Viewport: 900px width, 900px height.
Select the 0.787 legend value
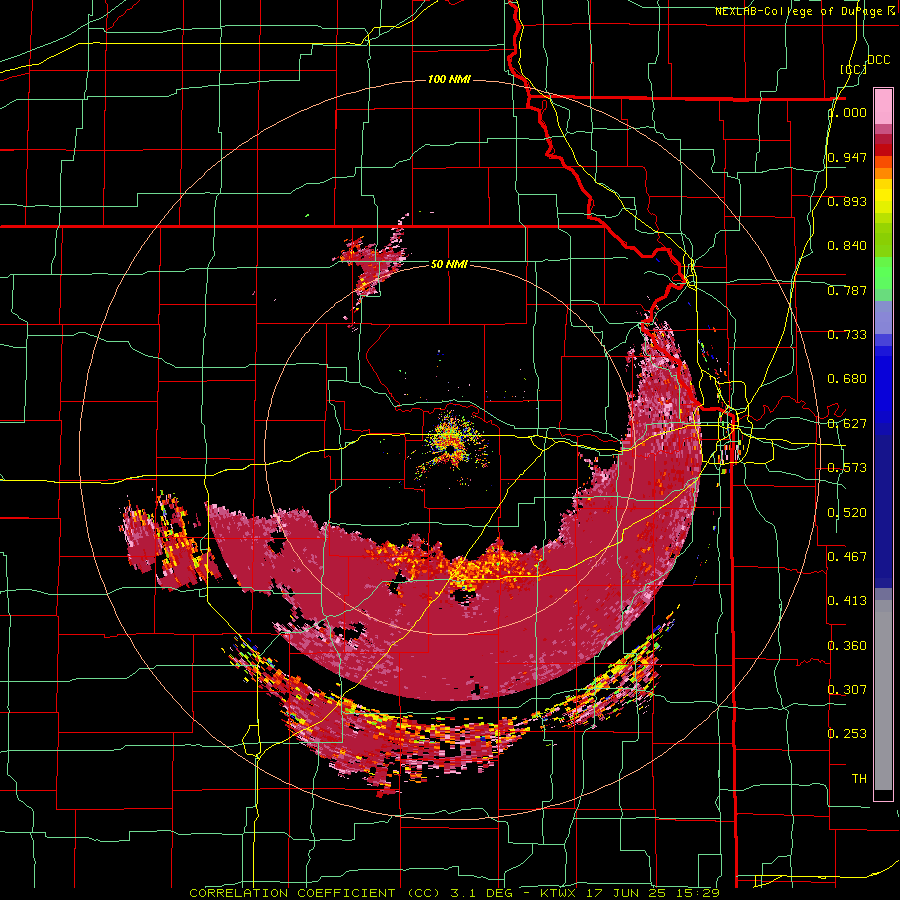pyautogui.click(x=847, y=290)
